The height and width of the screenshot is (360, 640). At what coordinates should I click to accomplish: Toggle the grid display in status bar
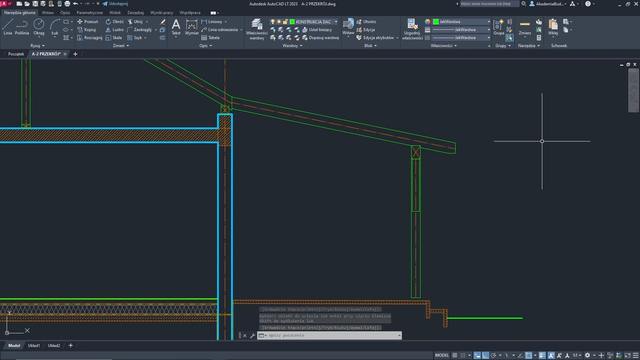click(x=454, y=356)
